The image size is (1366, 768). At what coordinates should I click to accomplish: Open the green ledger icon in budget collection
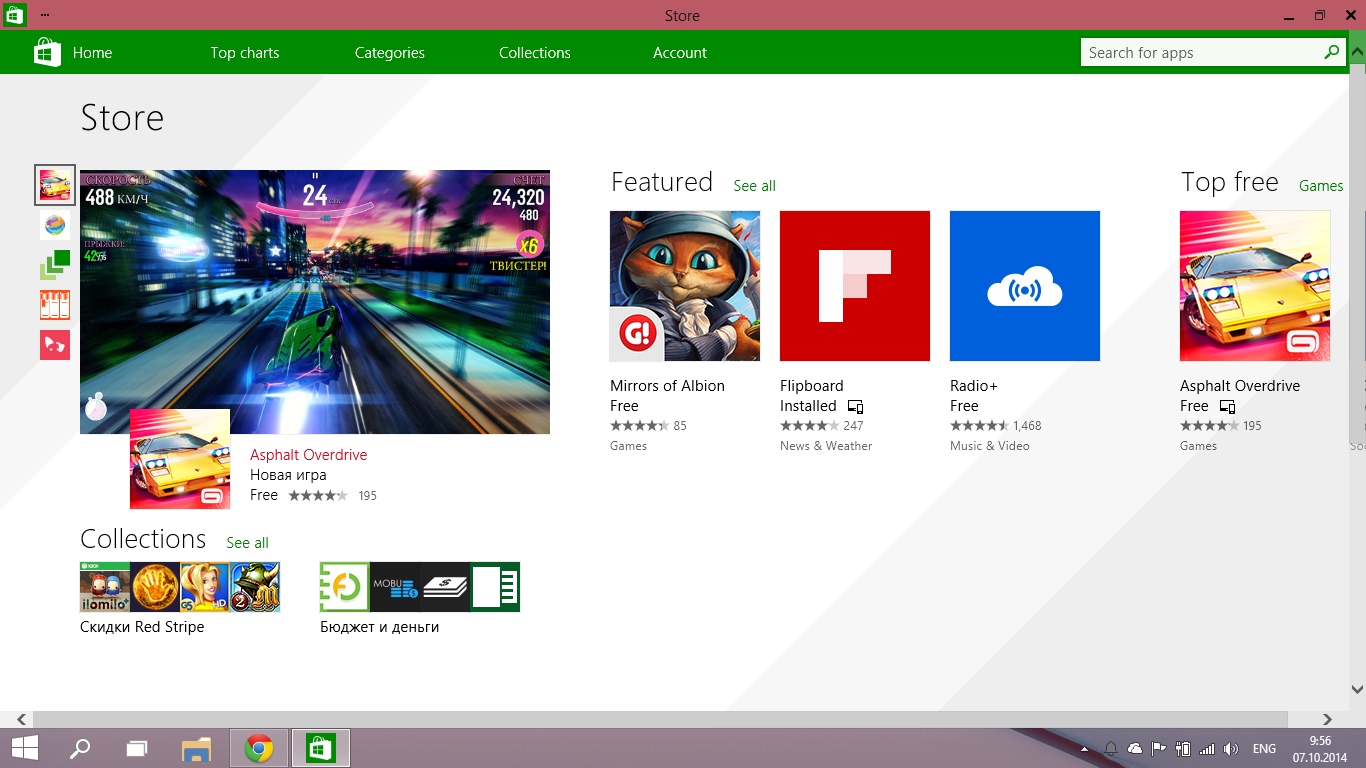[x=495, y=587]
